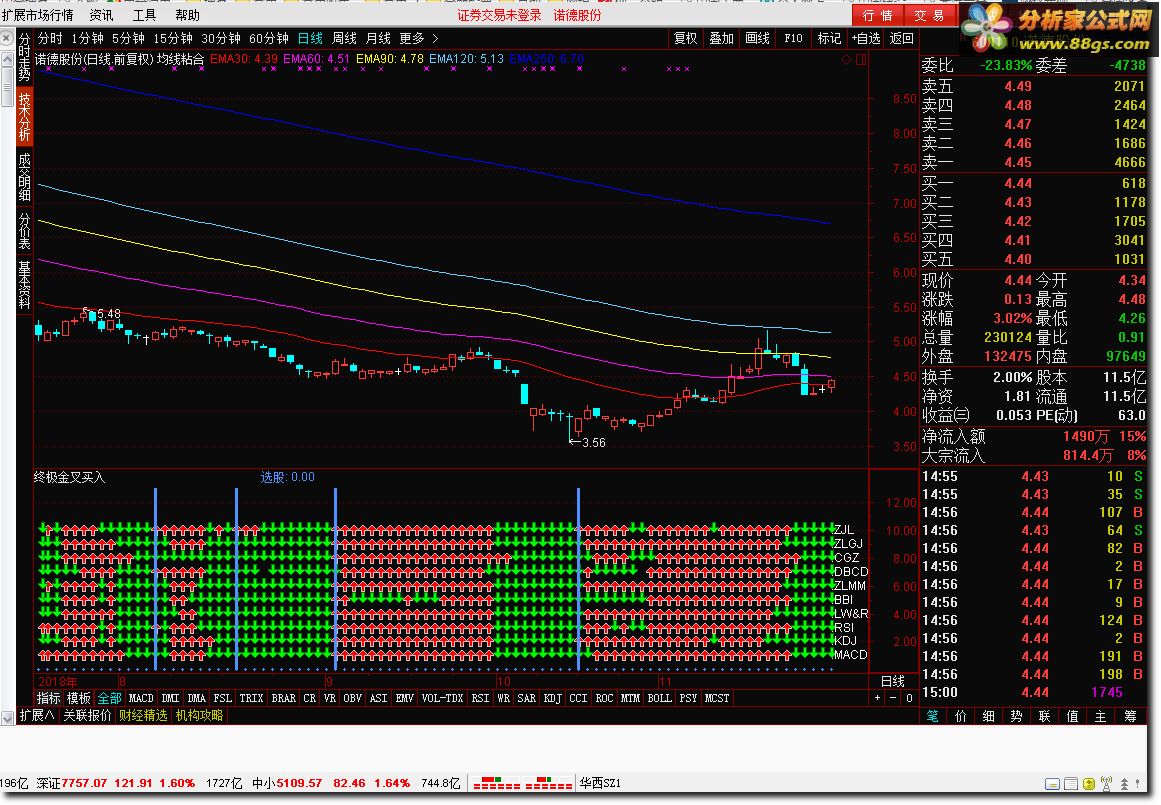The image size is (1161, 805).
Task: Select the 日线 daily chart period
Action: tap(310, 39)
